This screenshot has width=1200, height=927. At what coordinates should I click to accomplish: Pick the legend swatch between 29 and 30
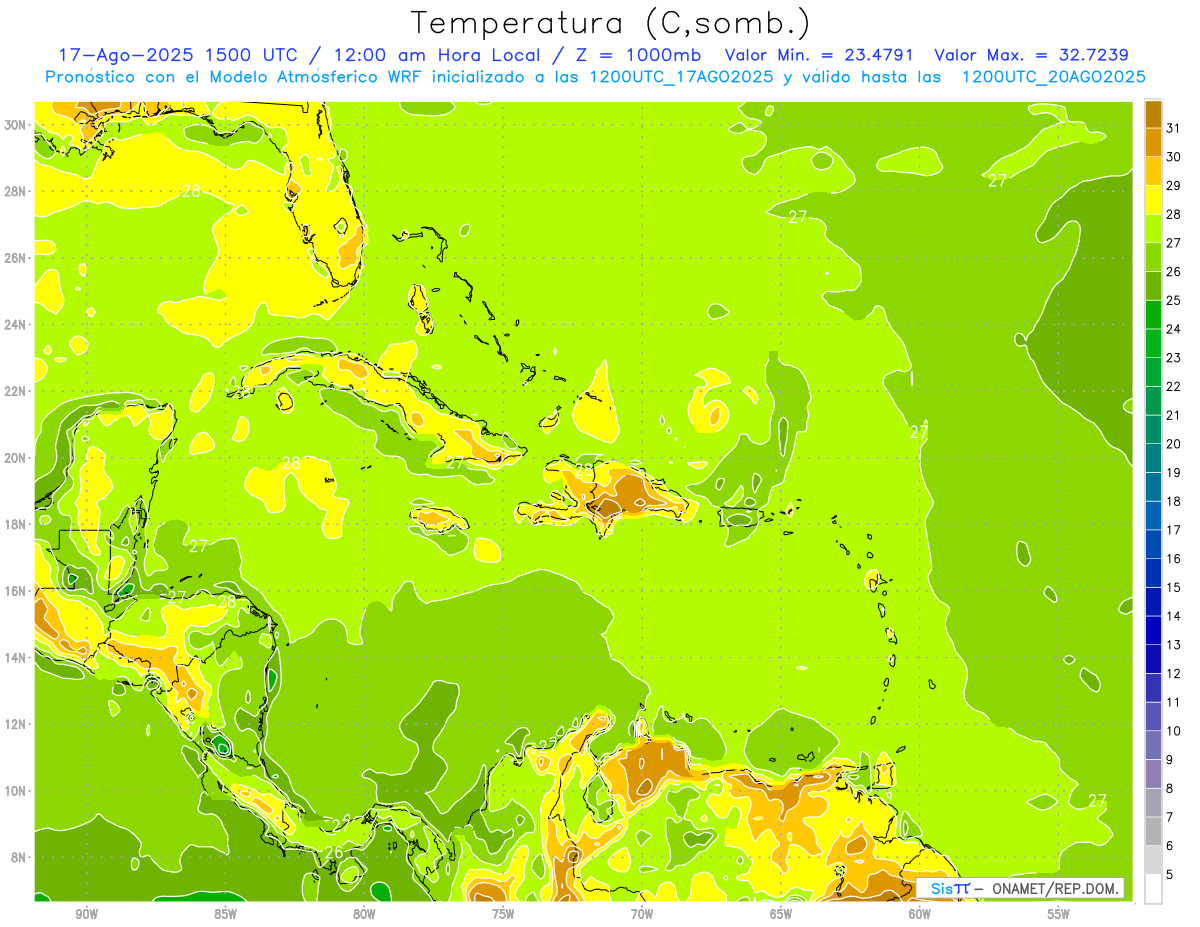(x=1153, y=170)
